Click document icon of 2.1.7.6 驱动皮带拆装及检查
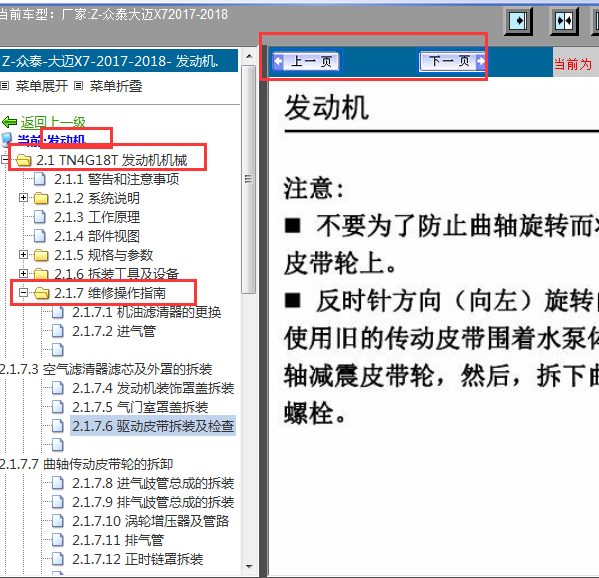Image resolution: width=599 pixels, height=578 pixels. coord(58,426)
